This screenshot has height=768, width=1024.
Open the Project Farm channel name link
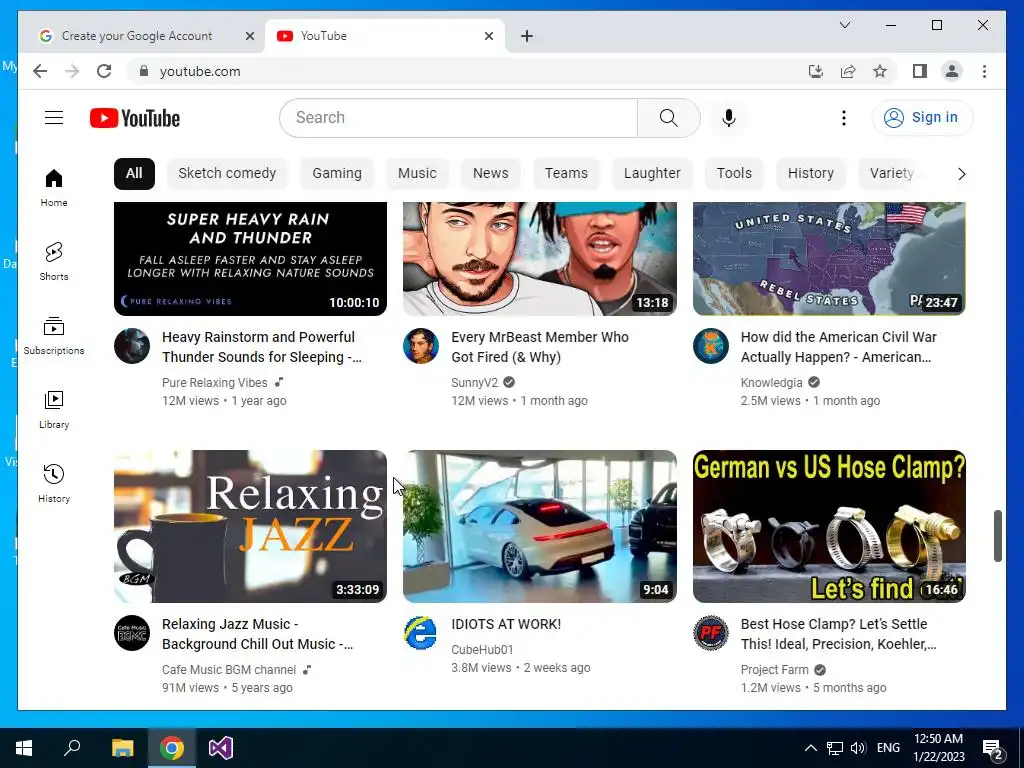pos(774,669)
